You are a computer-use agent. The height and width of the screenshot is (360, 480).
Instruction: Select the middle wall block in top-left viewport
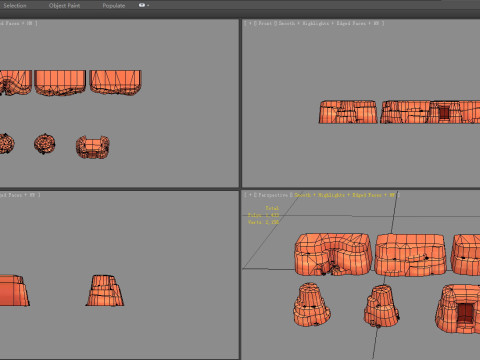coord(60,83)
